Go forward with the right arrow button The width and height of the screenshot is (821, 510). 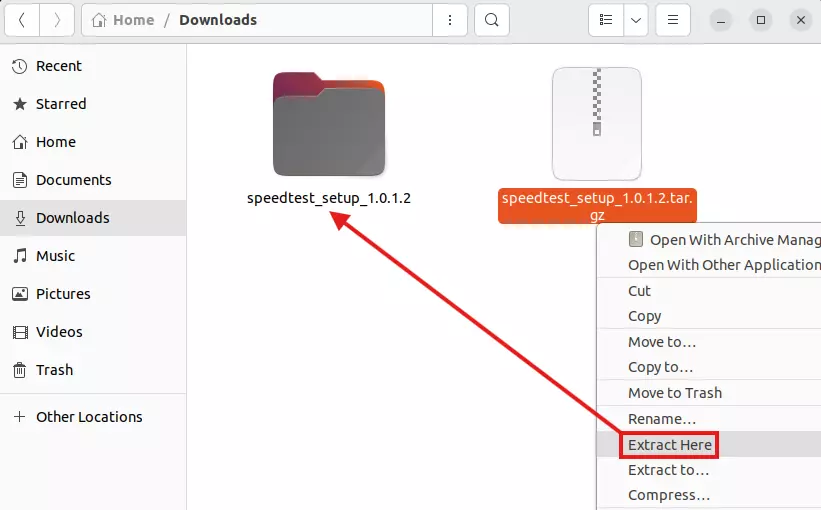[57, 20]
